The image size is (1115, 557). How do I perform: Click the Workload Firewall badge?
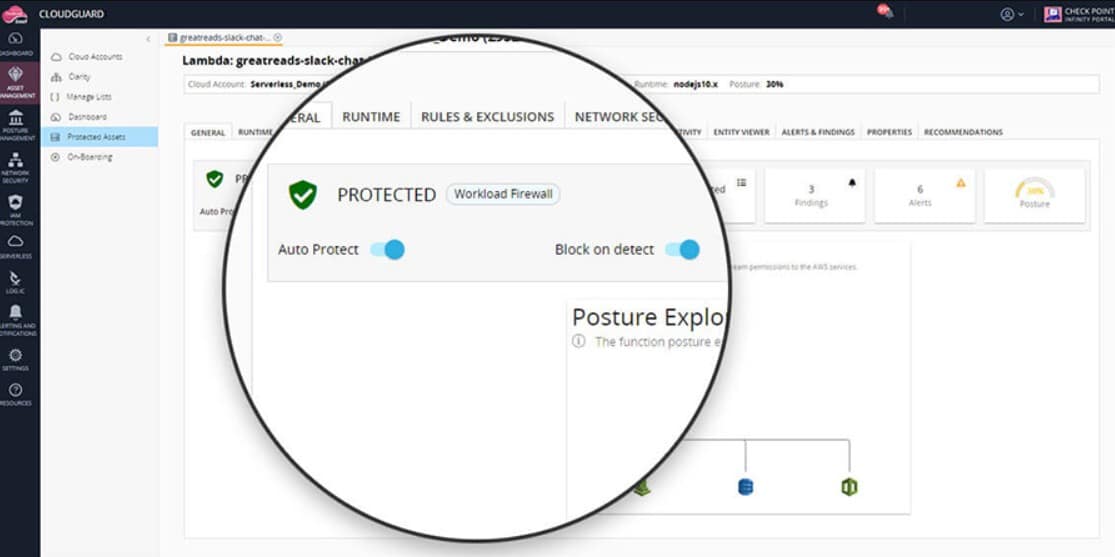pyautogui.click(x=503, y=194)
